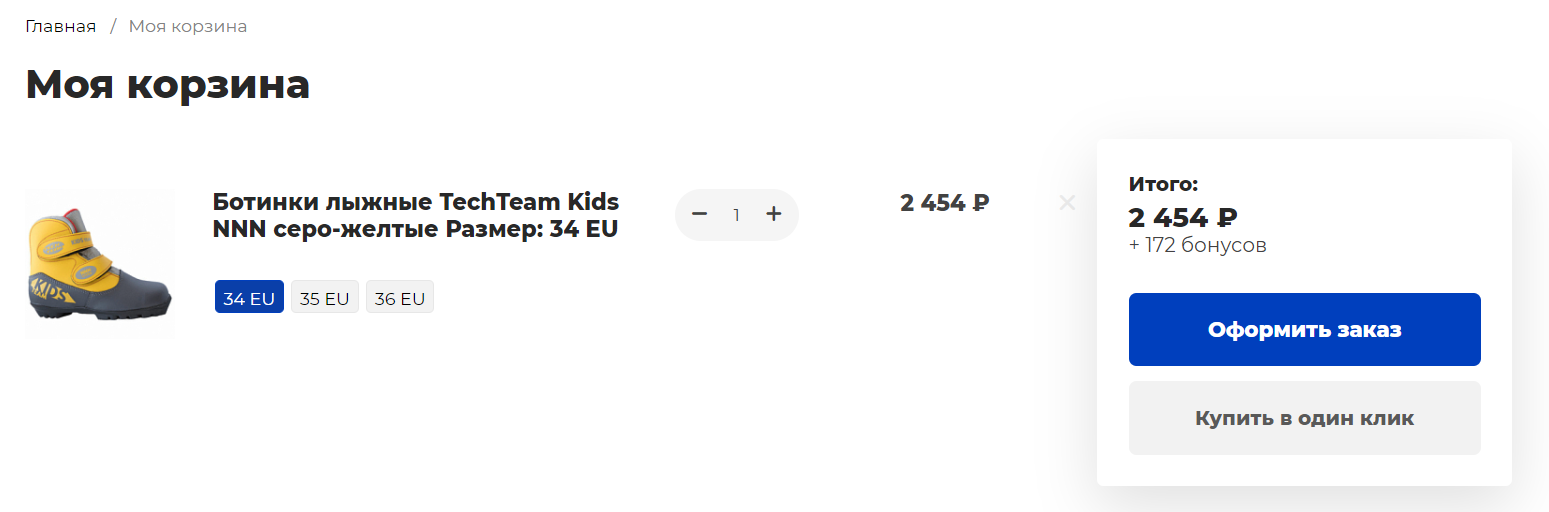Decrease boot quantity with the minus icon
The image size is (1549, 512).
coord(700,214)
